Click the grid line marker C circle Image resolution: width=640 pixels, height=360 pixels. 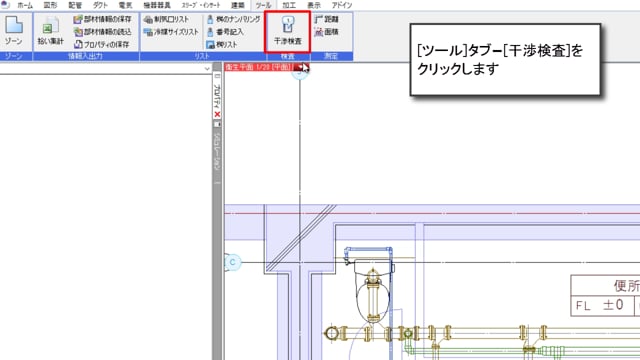(233, 262)
